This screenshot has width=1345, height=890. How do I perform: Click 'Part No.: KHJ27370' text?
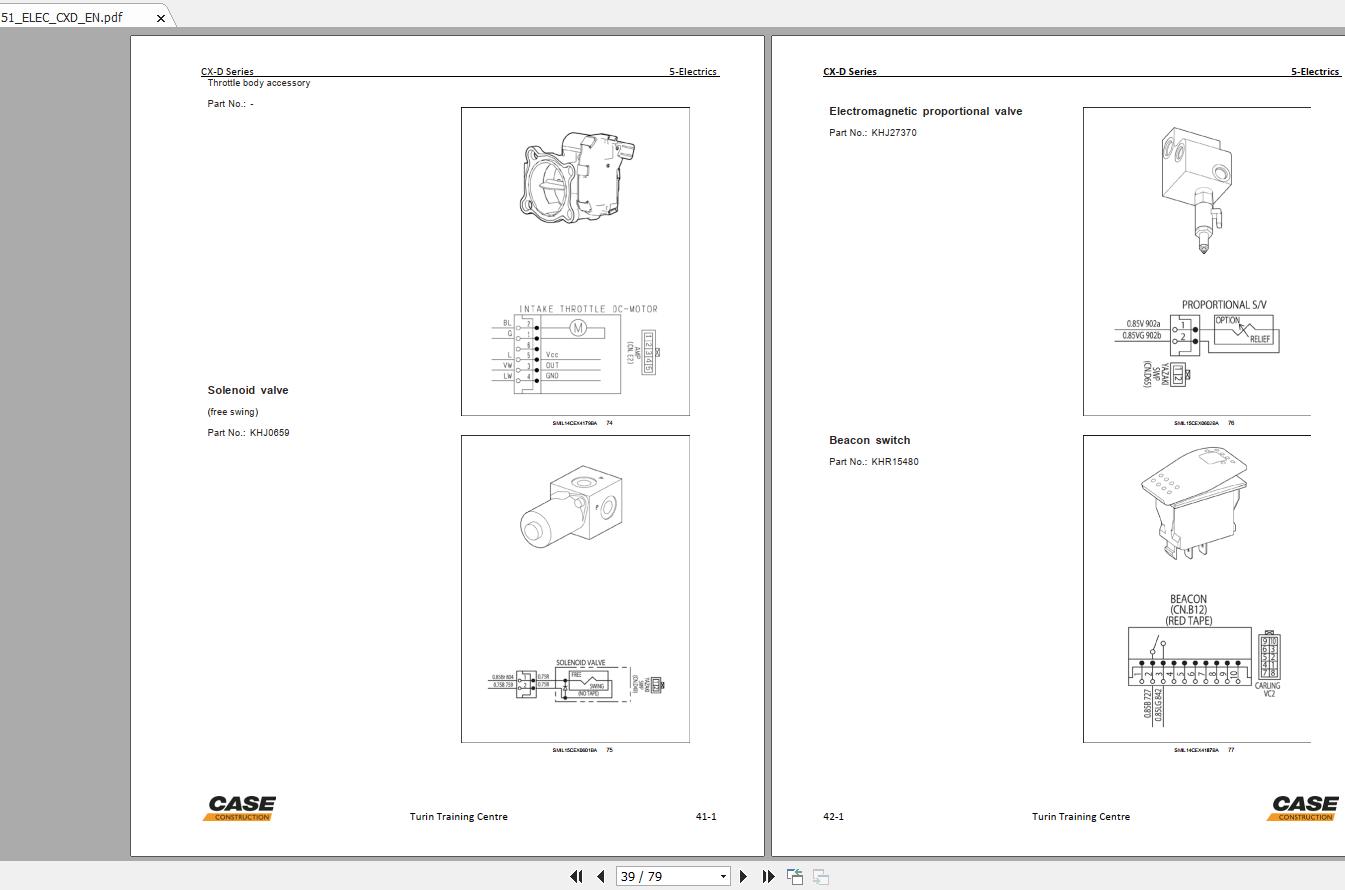(x=873, y=133)
